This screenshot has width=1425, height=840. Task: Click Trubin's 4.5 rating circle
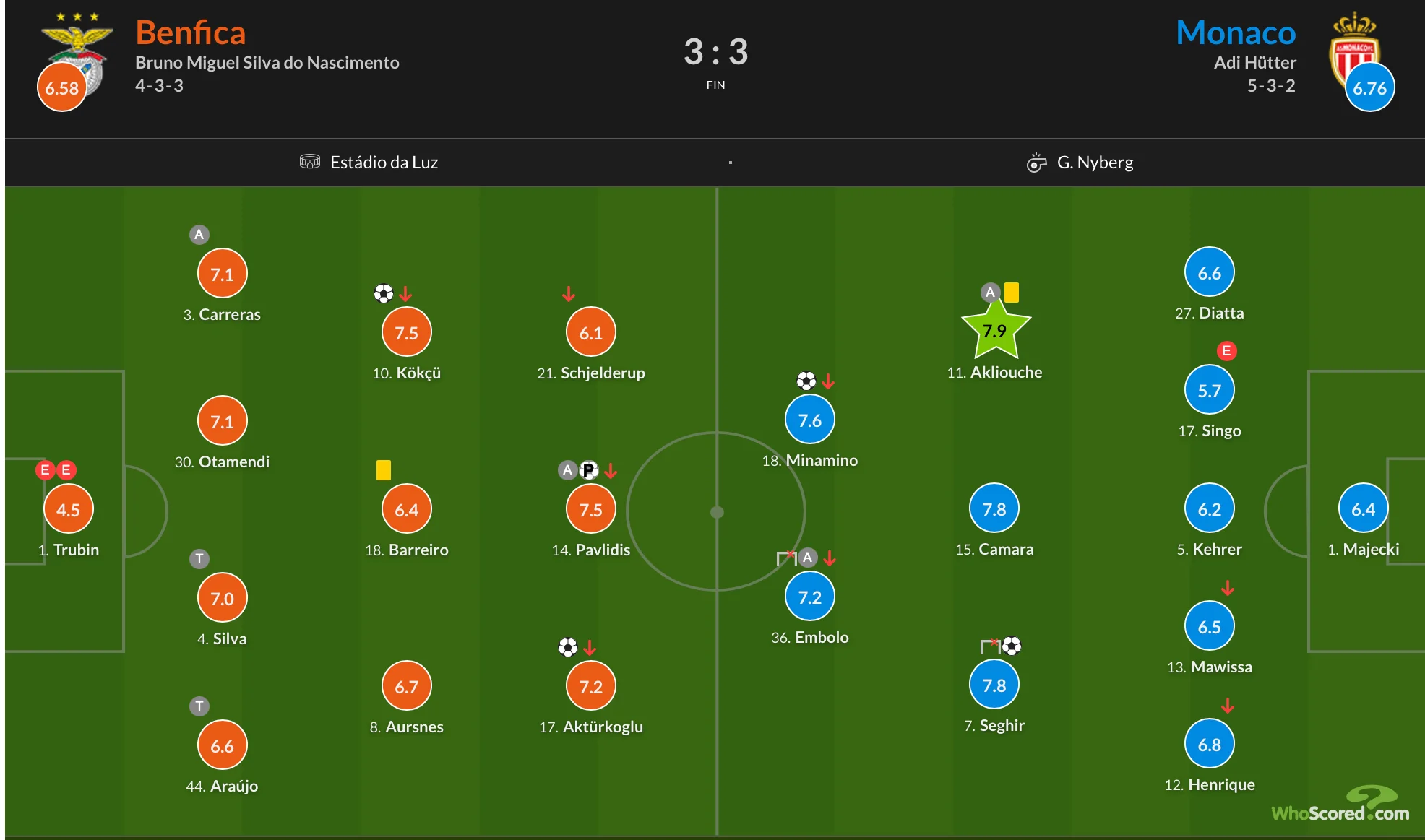pos(69,509)
